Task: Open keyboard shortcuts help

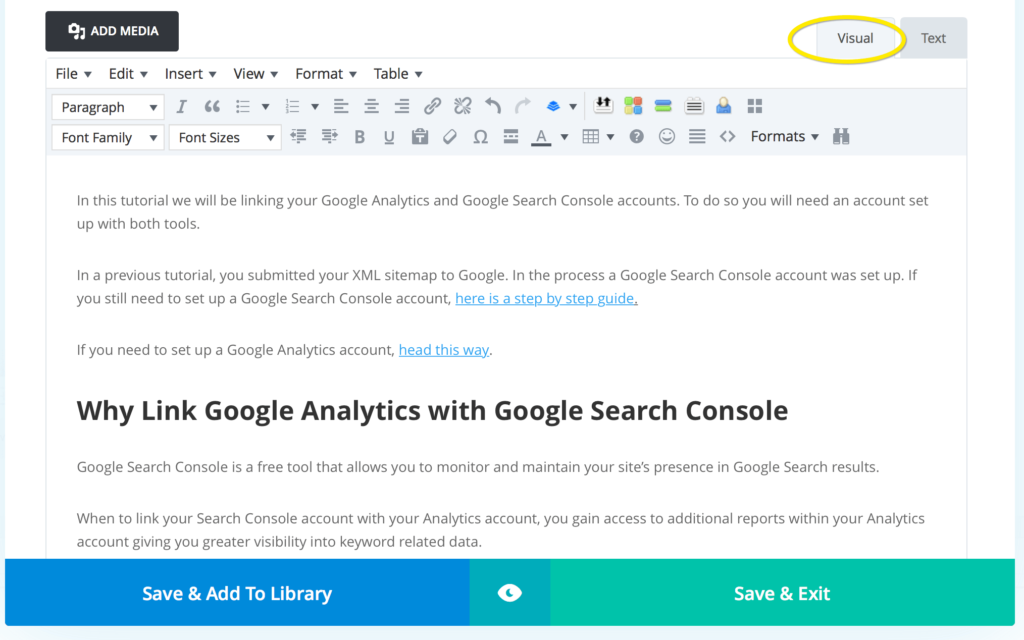Action: click(637, 136)
